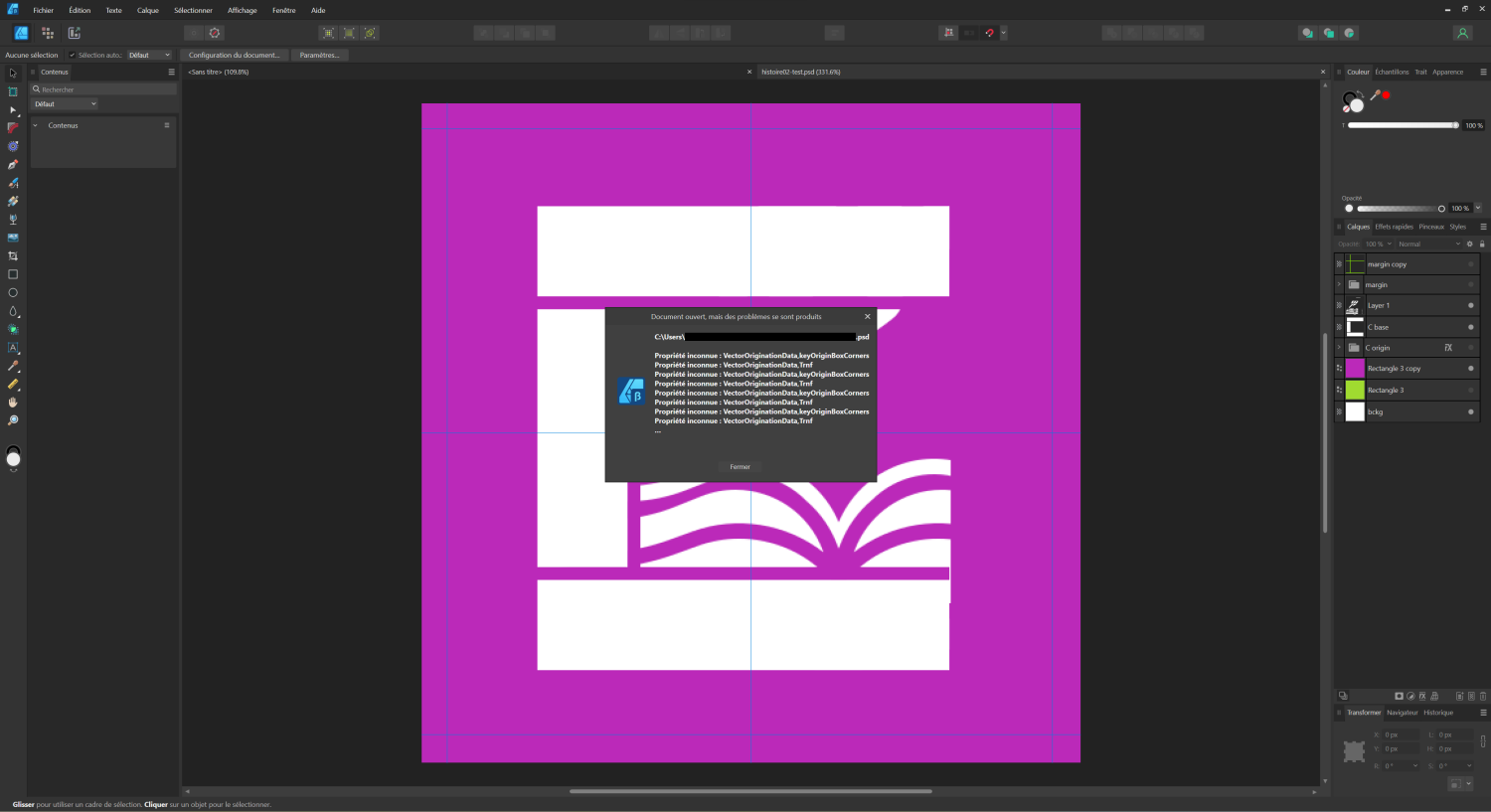Click 'Fermer' to dismiss the dialog
Screen dimensions: 1491x812
740,467
